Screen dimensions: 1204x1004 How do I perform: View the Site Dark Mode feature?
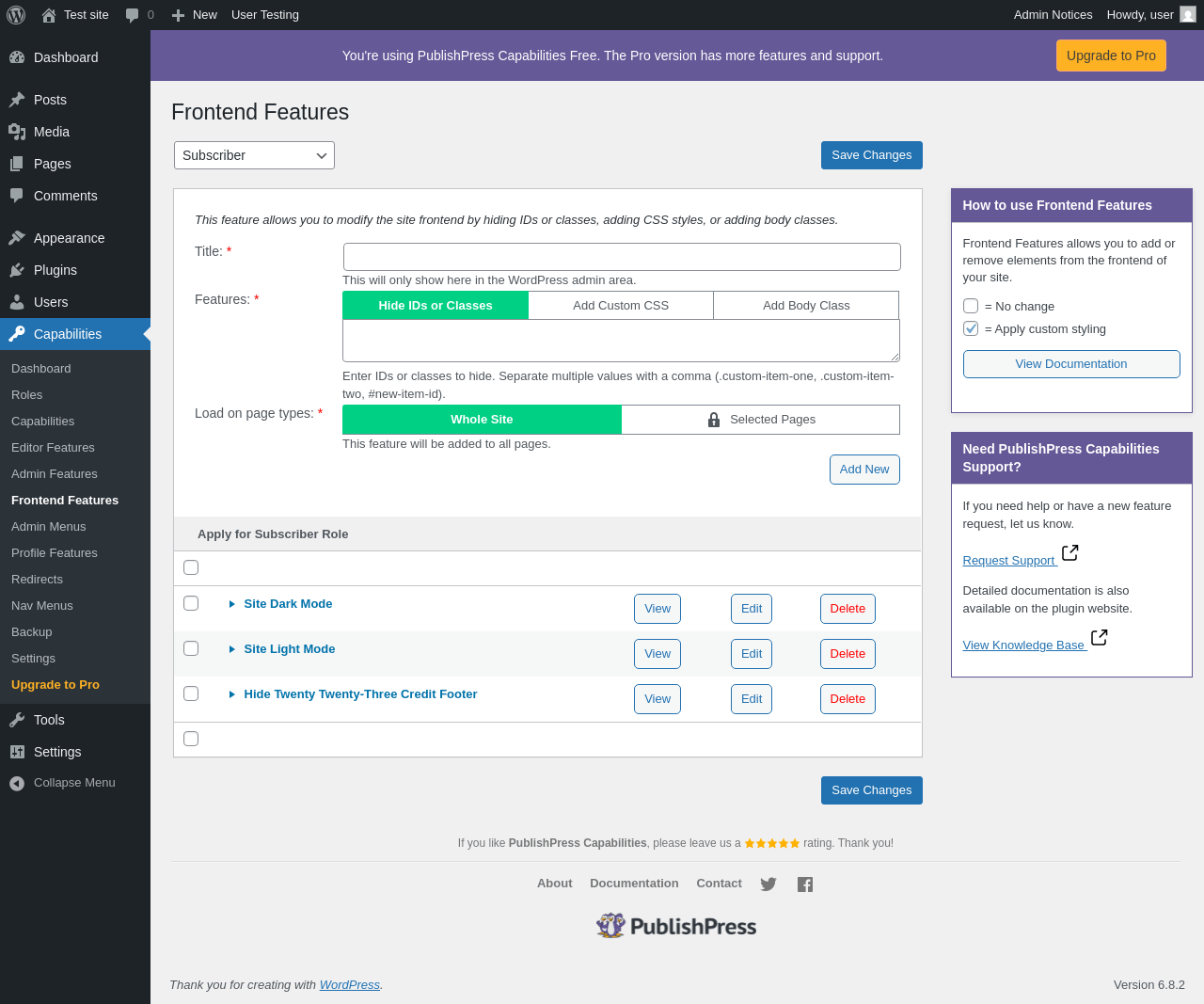tap(657, 609)
